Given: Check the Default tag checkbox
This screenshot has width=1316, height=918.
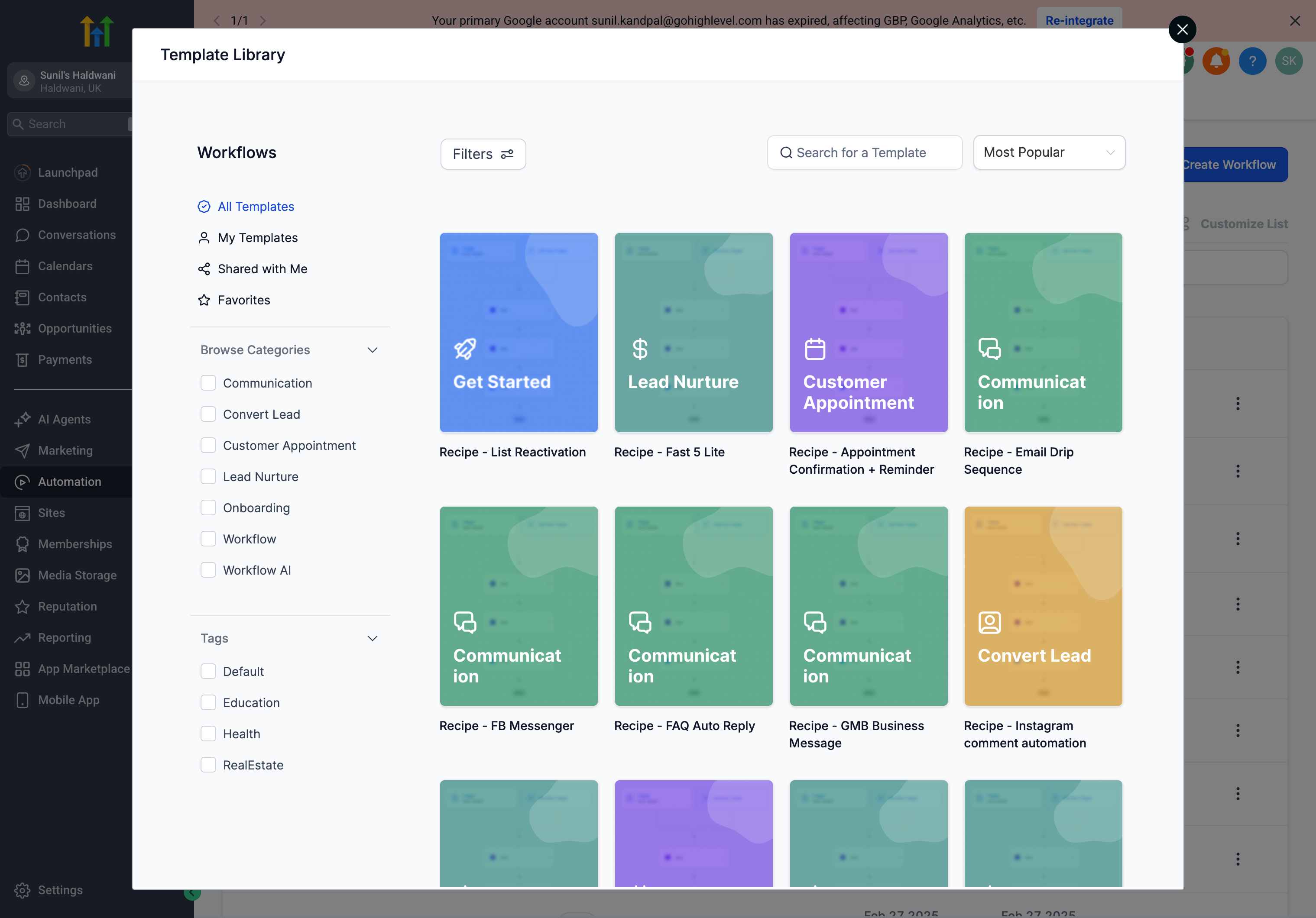Looking at the screenshot, I should [x=208, y=672].
